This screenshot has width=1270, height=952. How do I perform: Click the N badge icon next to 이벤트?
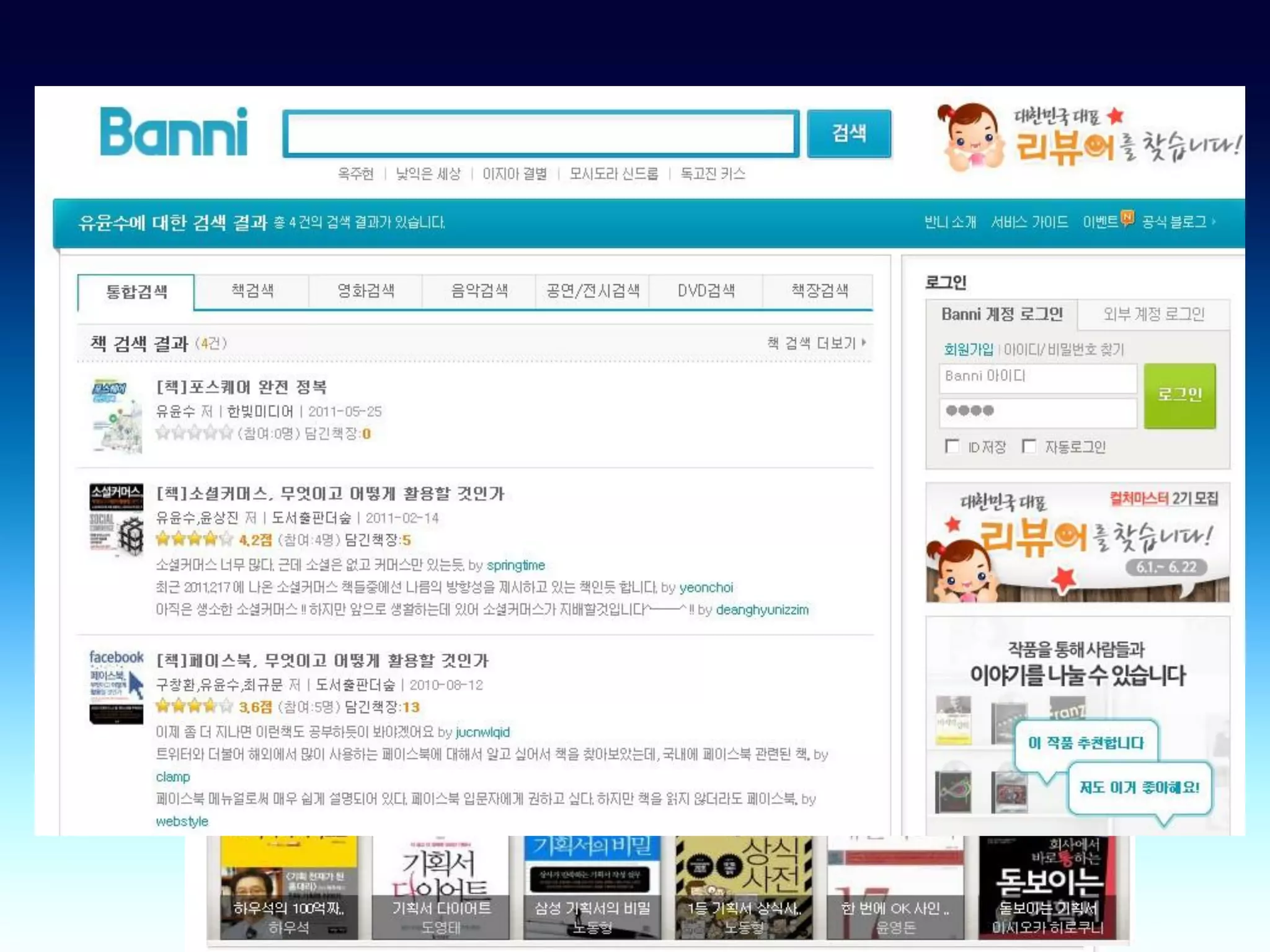point(1127,218)
